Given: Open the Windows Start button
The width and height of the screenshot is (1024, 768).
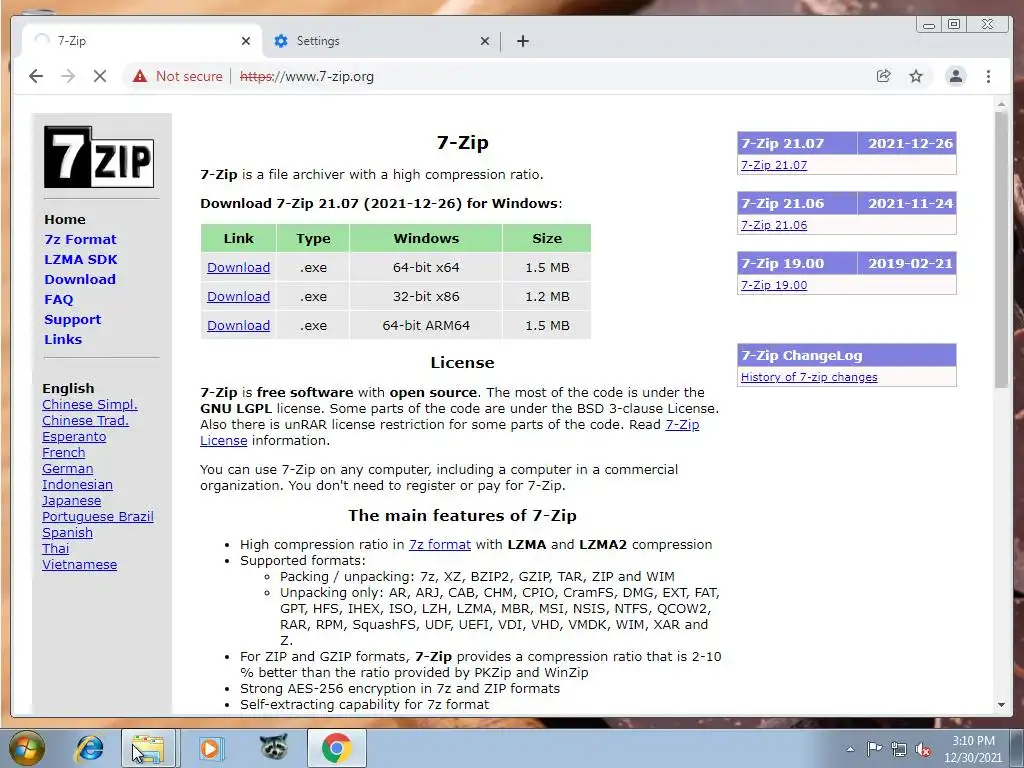Looking at the screenshot, I should coord(26,748).
